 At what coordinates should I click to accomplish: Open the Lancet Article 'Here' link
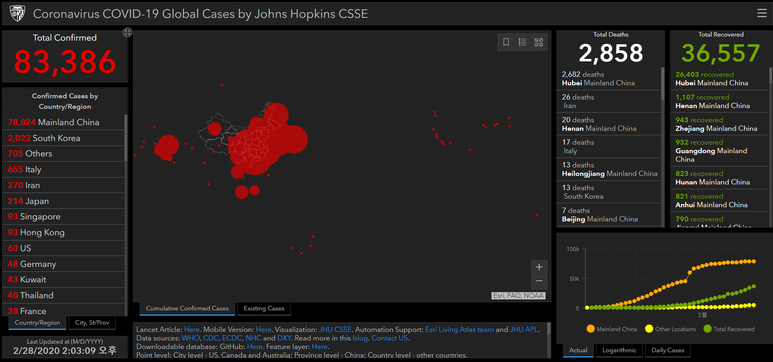(192, 329)
